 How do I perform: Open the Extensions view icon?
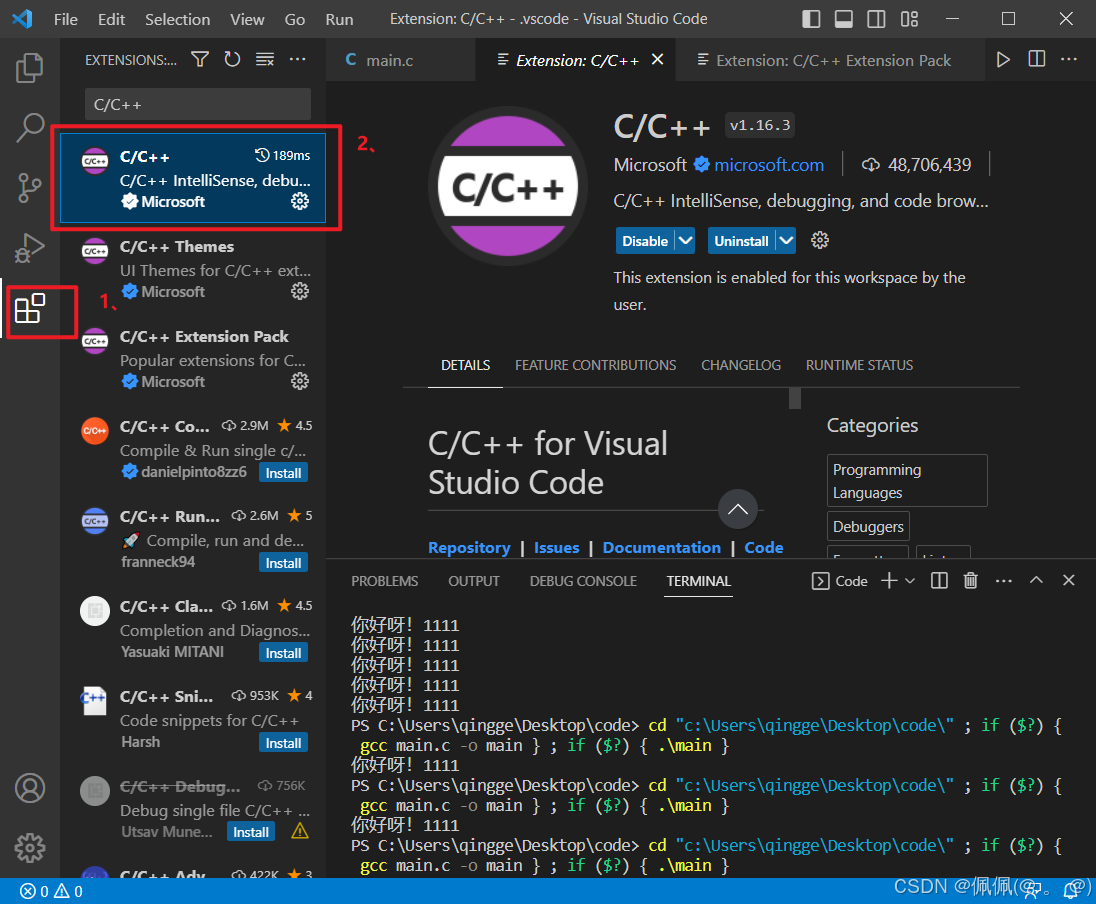coord(30,308)
